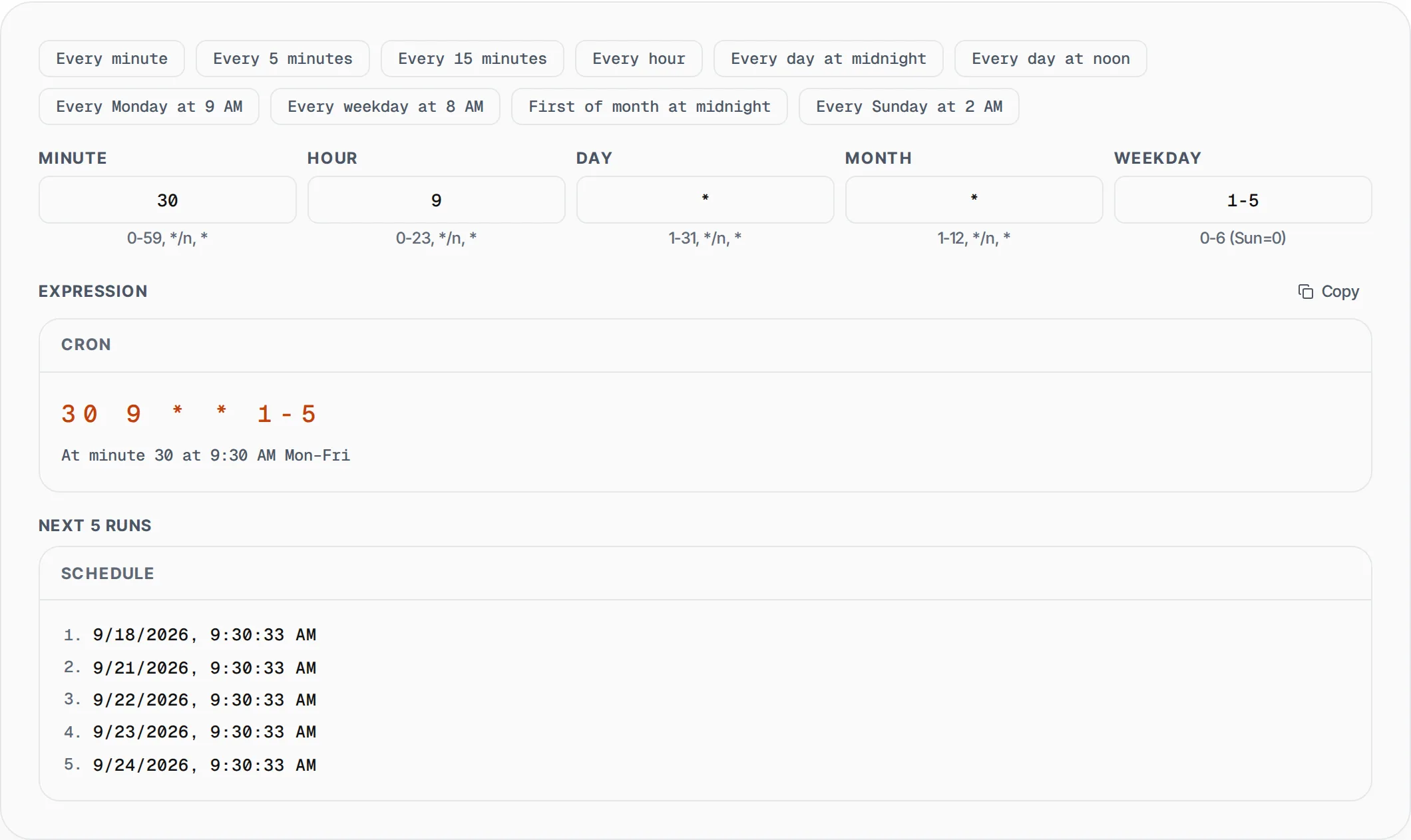Screen dimensions: 1411x840
Task: Choose "Every weekday at 8 AM" preset
Action: [385, 106]
